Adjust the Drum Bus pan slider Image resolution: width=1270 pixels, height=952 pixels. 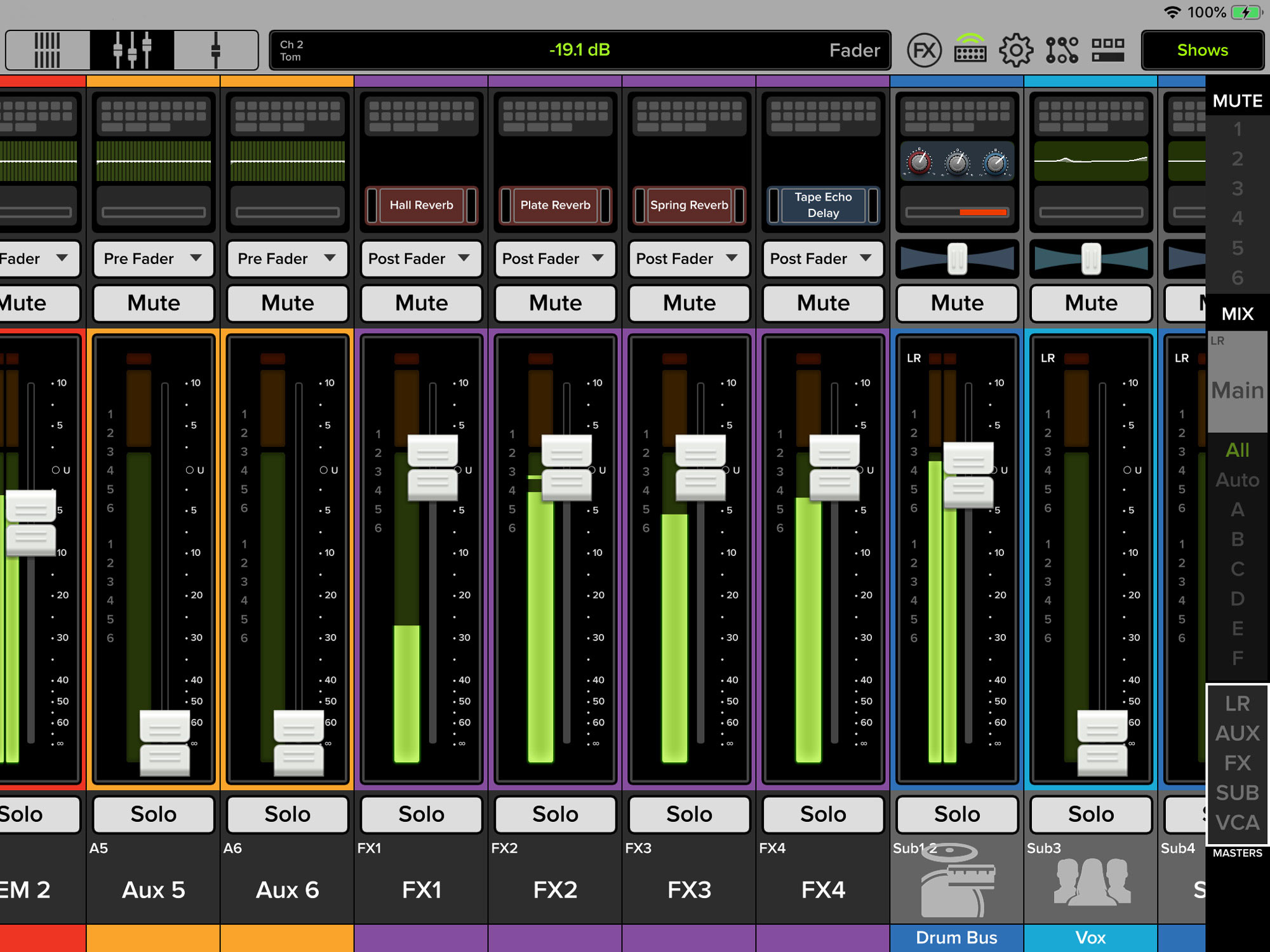tap(956, 258)
